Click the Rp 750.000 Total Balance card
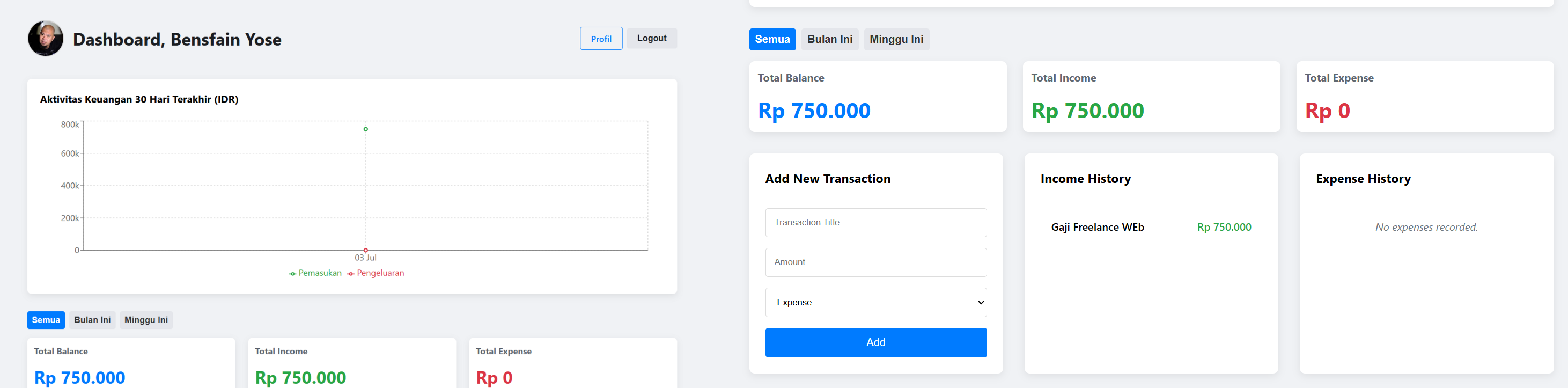Screen dimensions: 1568x388 coord(877,96)
